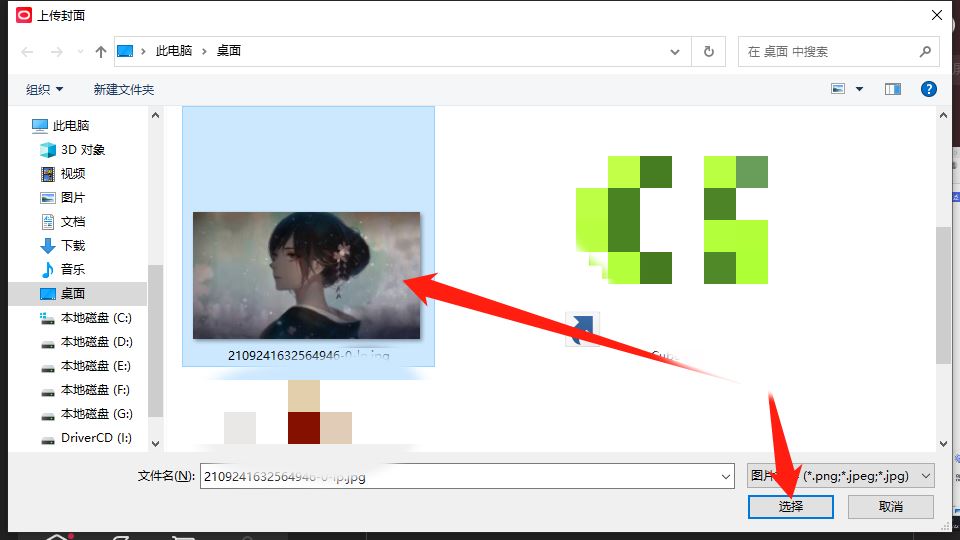
Task: Click 3D 对象 cube icon
Action: coord(48,150)
